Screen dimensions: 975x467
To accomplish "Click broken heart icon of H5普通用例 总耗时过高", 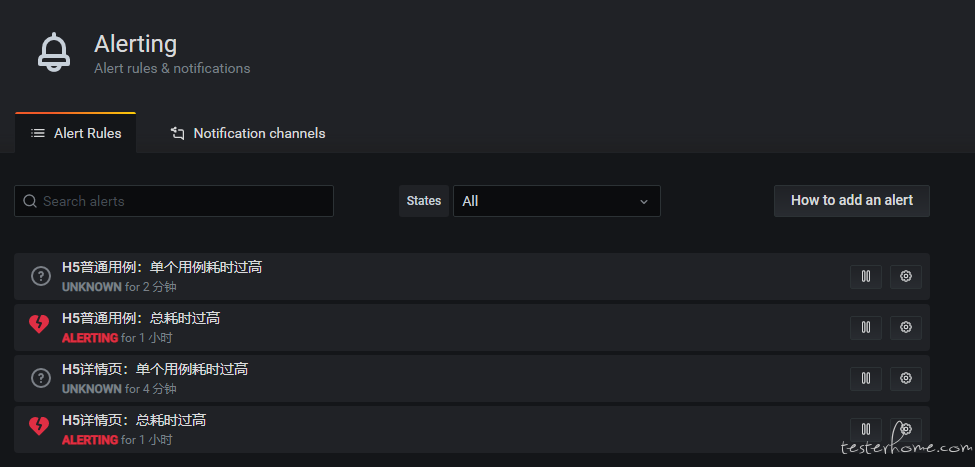I will pos(39,324).
